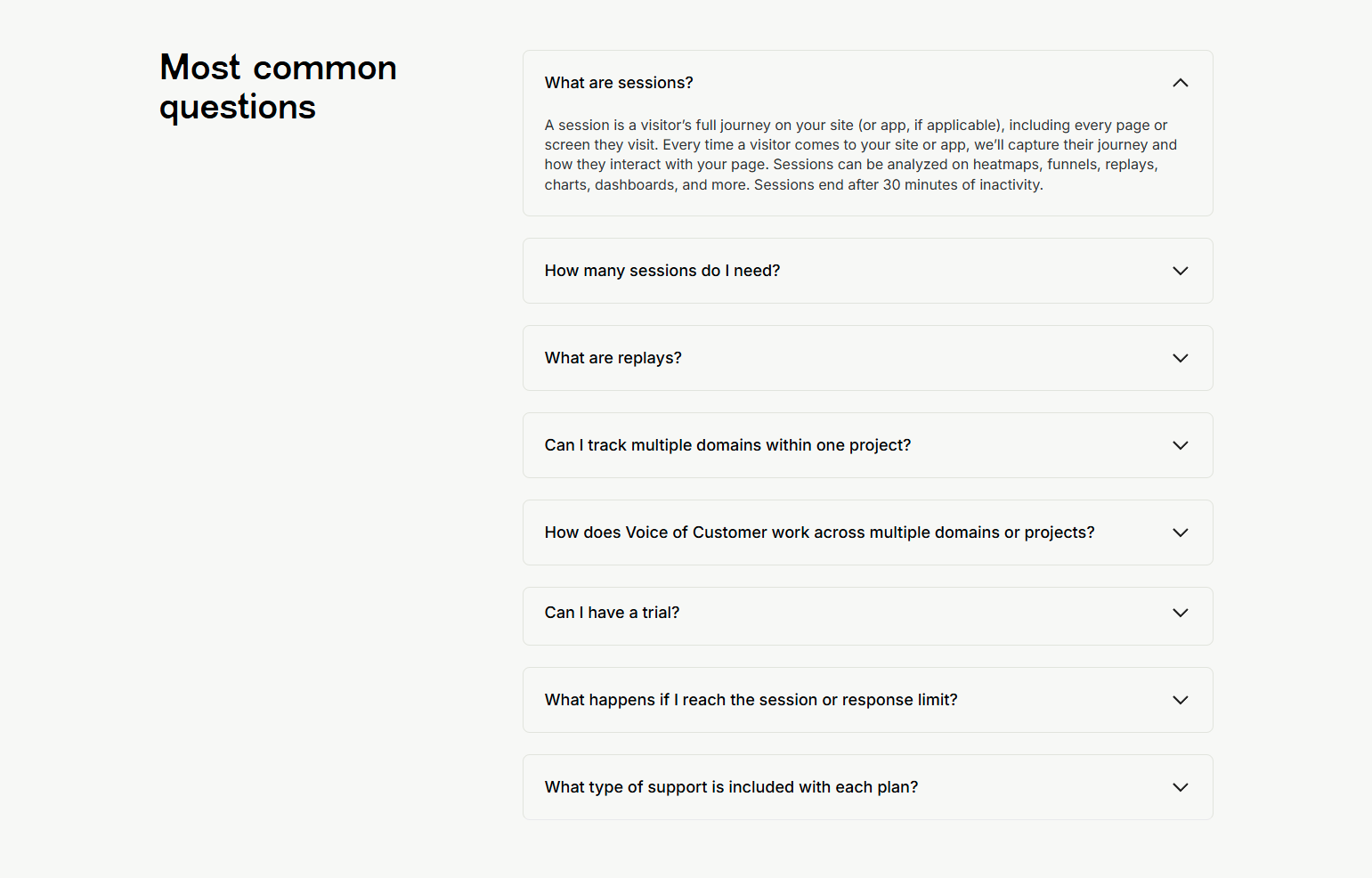Expand "Can I track multiple domains within one project?"
The width and height of the screenshot is (1372, 878).
[x=867, y=445]
